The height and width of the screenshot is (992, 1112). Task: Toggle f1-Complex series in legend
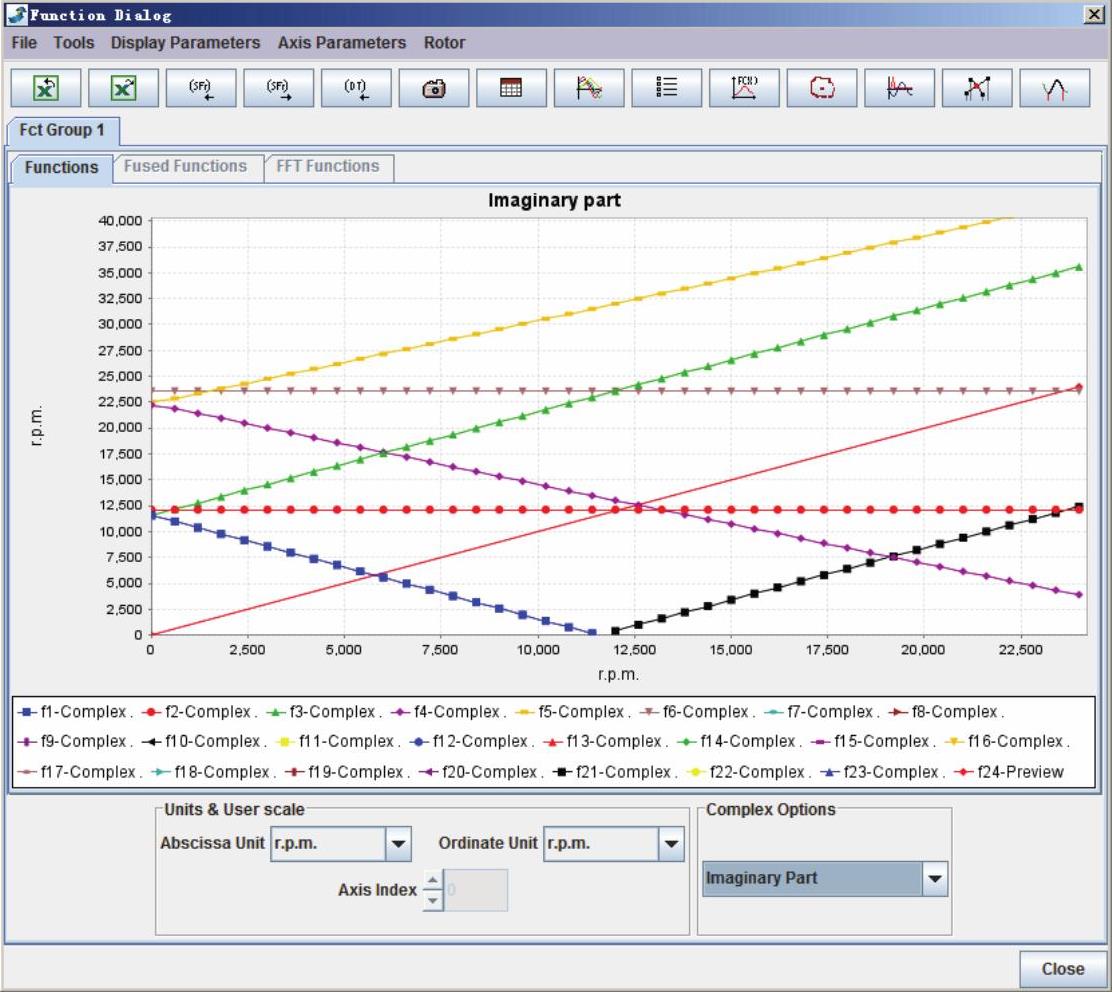pyautogui.click(x=75, y=712)
